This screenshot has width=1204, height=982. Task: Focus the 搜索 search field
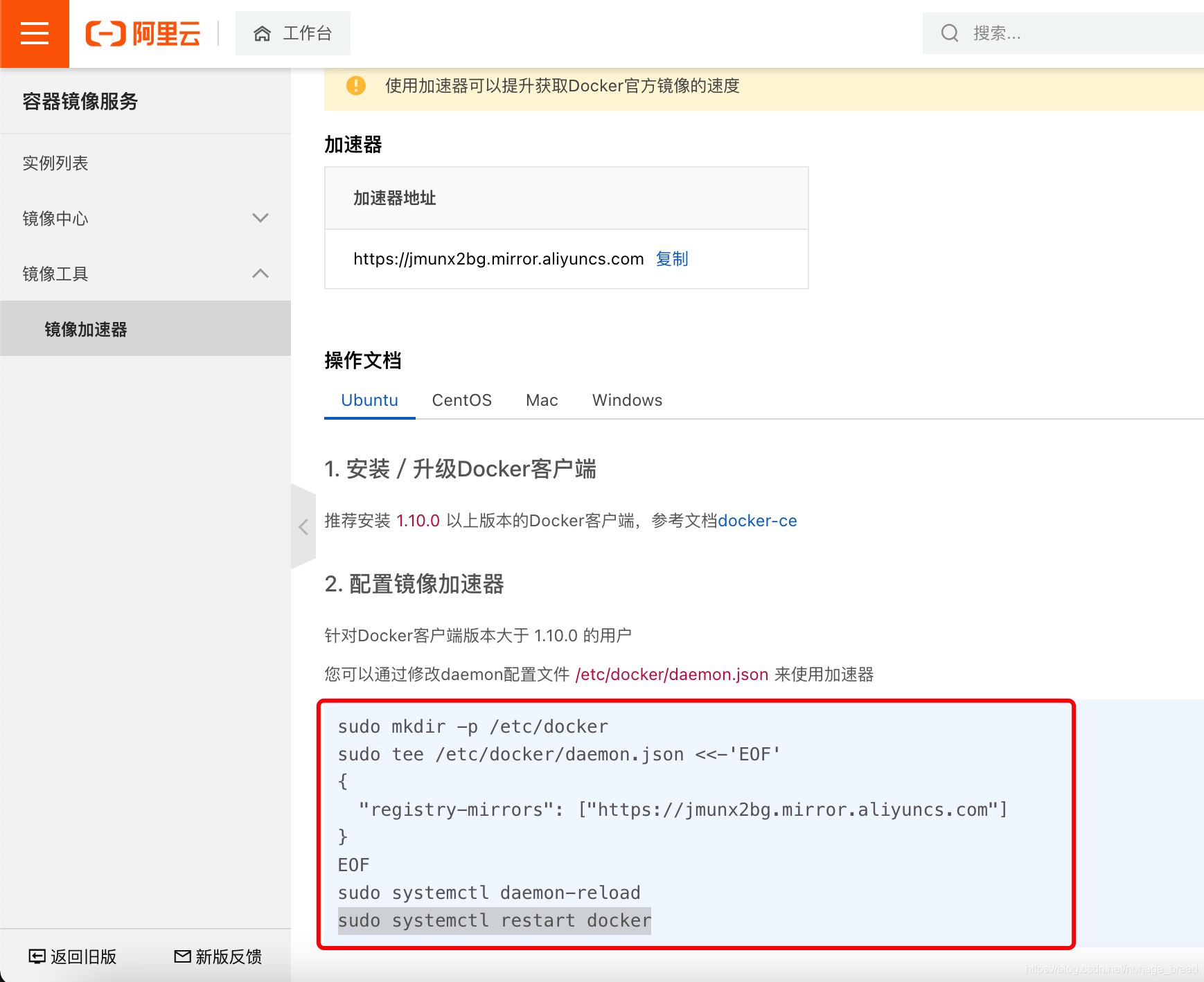pos(1063,33)
